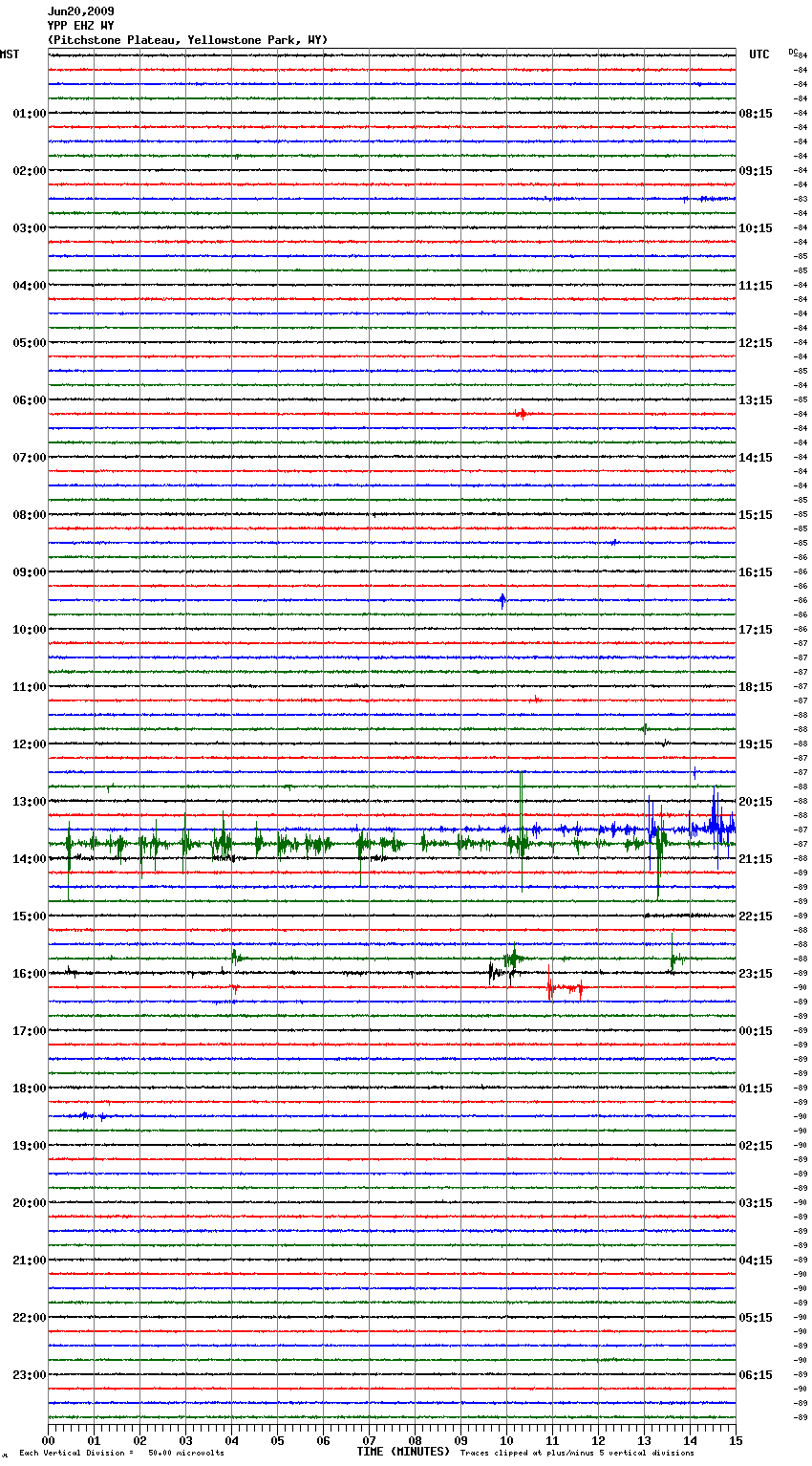Image resolution: width=812 pixels, height=1466 pixels.
Task: Click the 16:15 UTC time label
Action: (x=756, y=572)
